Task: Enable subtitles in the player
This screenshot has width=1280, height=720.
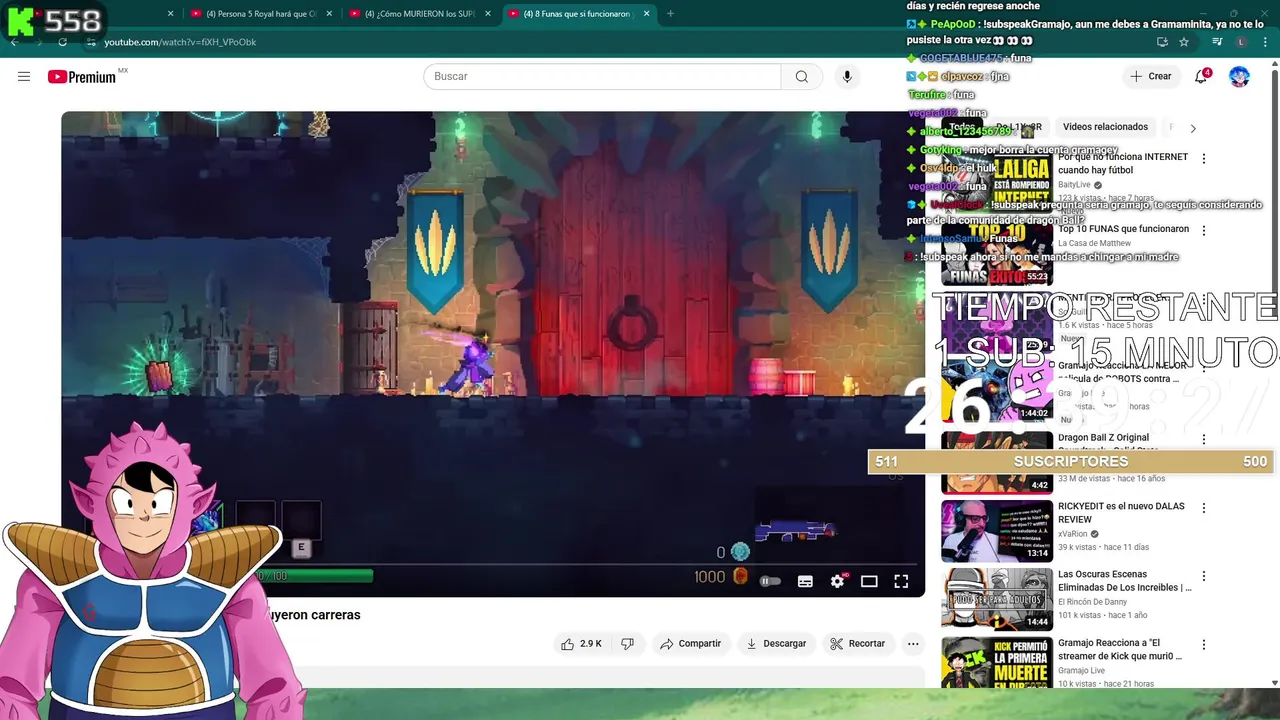Action: click(x=805, y=581)
